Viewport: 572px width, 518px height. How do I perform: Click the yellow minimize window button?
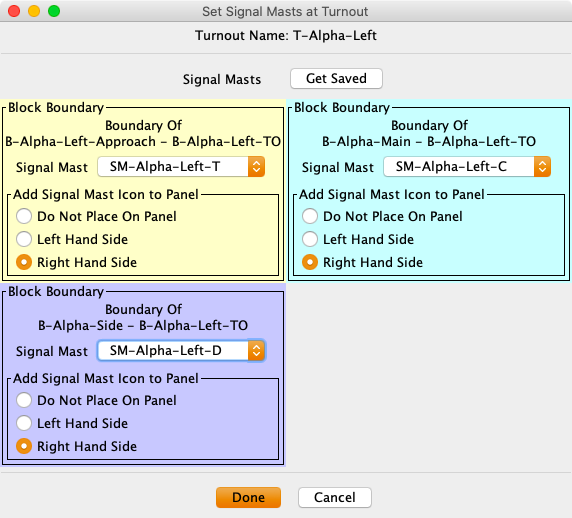click(34, 11)
